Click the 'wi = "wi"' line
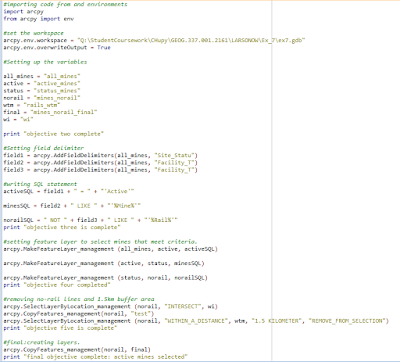Viewport: 400px width, 362px height. tap(19, 120)
